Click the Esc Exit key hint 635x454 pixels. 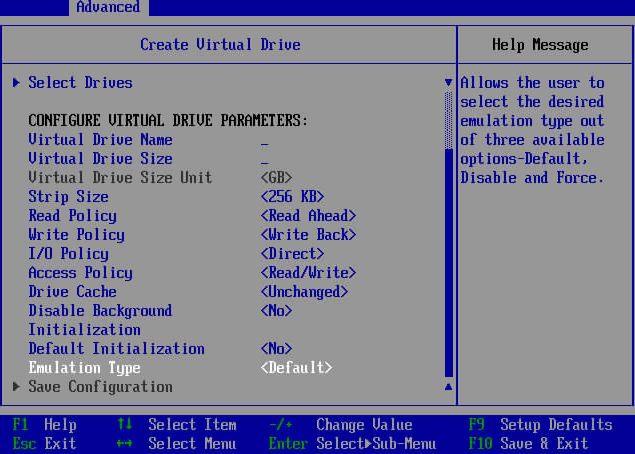coord(45,443)
